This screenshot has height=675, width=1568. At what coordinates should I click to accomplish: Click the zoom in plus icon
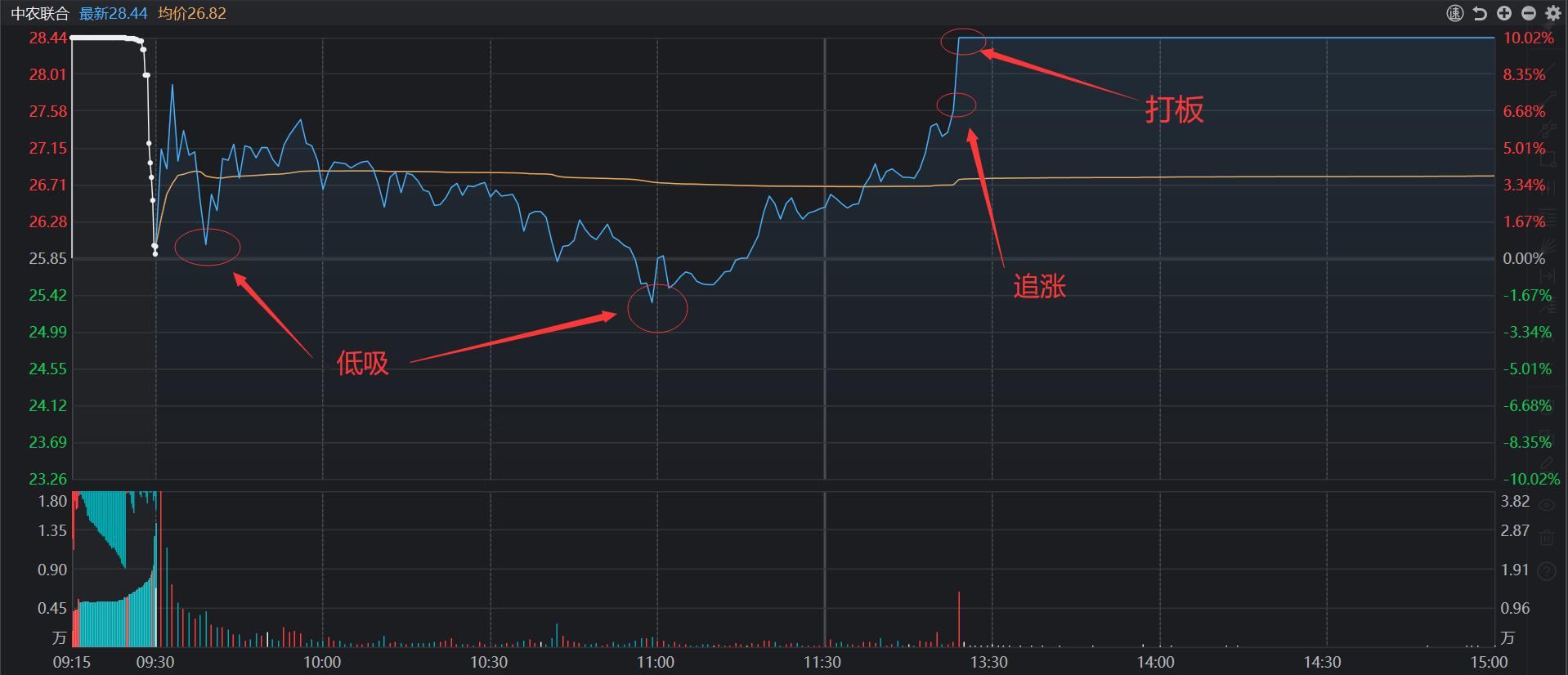click(x=1503, y=13)
